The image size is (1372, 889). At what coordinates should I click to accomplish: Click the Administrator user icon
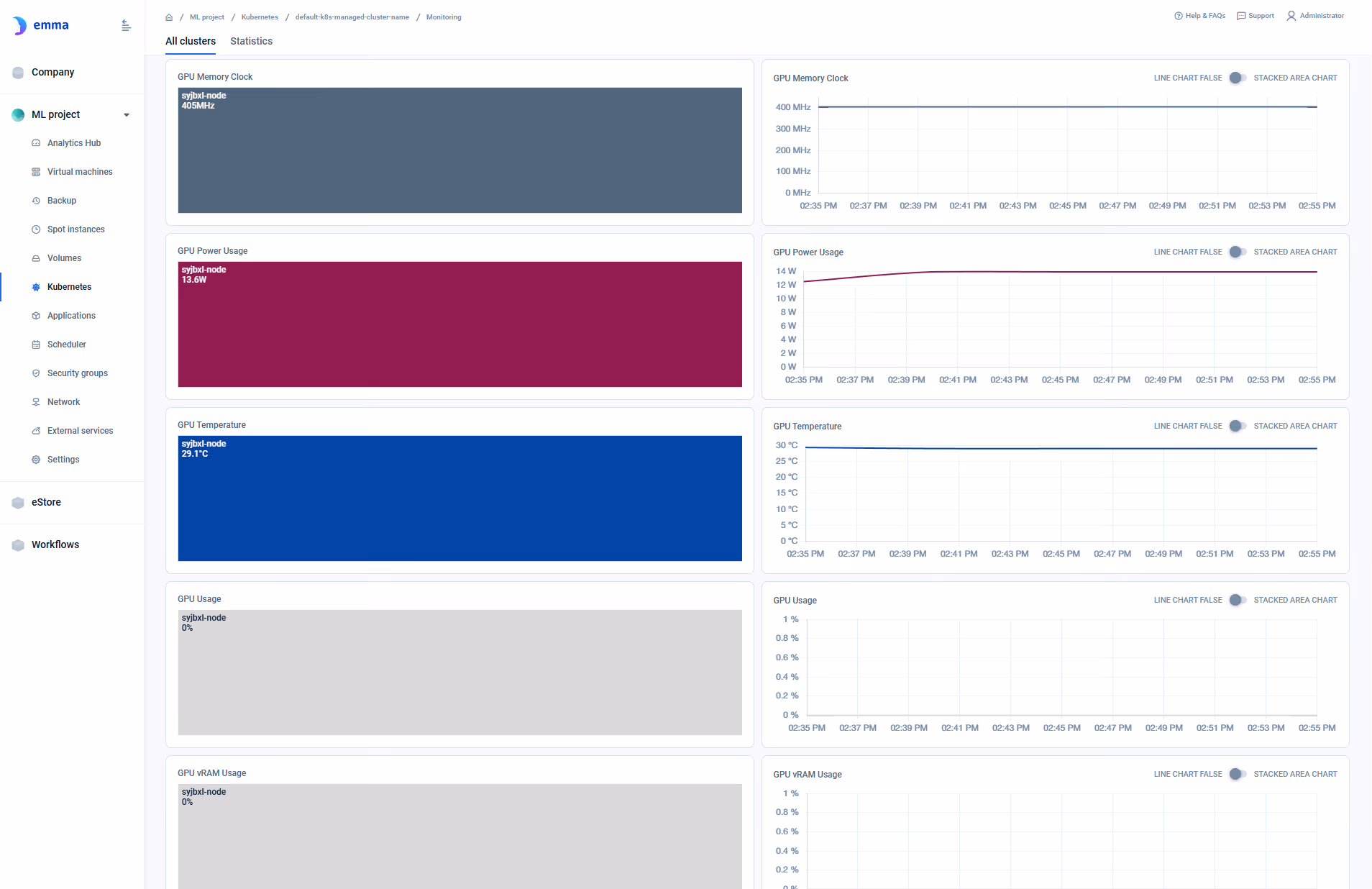pos(1291,16)
